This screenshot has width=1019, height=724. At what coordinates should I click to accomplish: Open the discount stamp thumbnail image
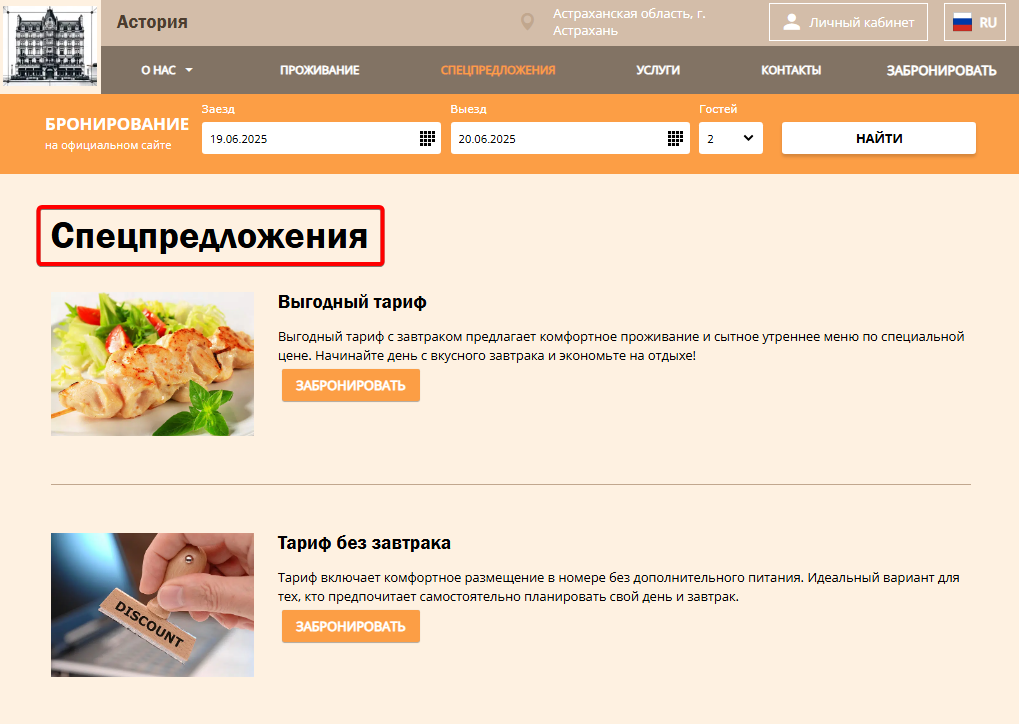pyautogui.click(x=153, y=605)
